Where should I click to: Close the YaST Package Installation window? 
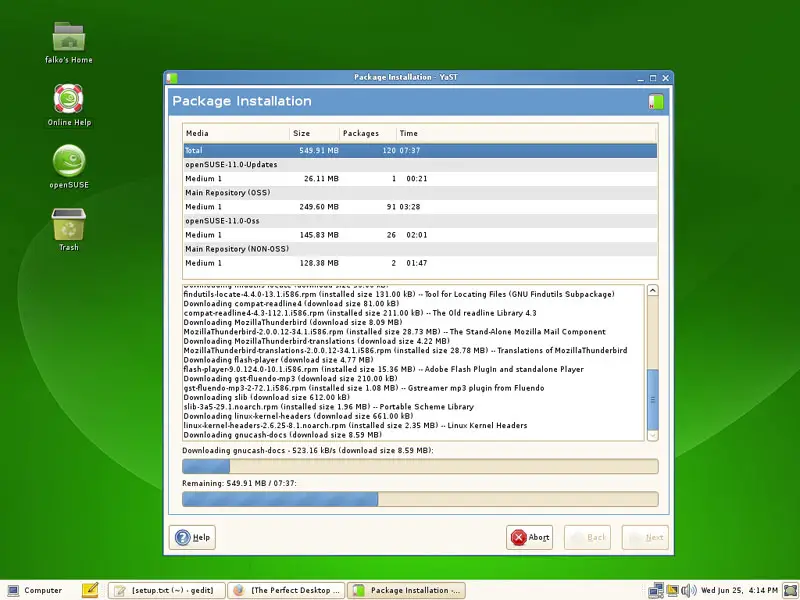[x=665, y=78]
